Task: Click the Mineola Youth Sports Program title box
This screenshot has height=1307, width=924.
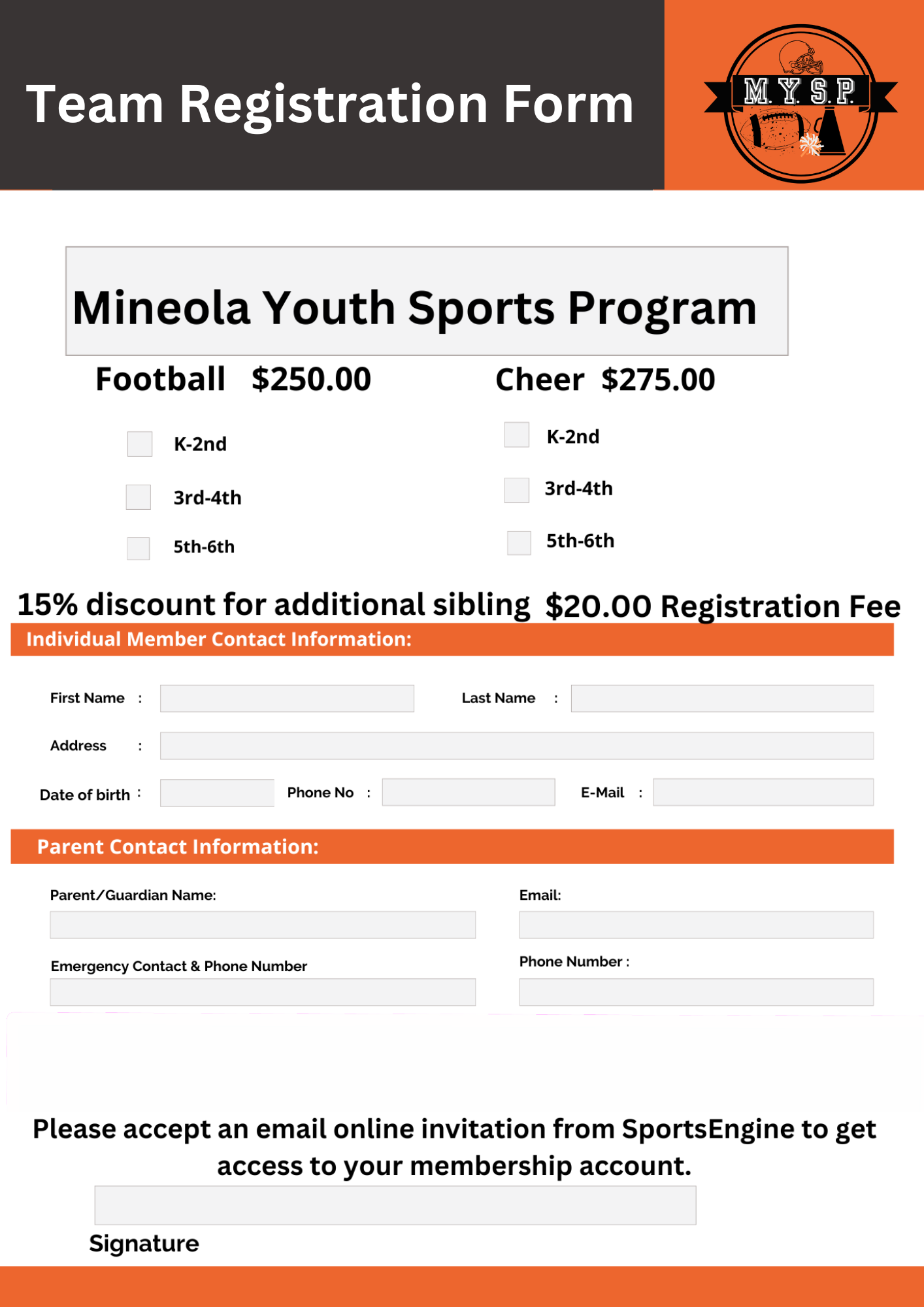Action: coord(427,301)
